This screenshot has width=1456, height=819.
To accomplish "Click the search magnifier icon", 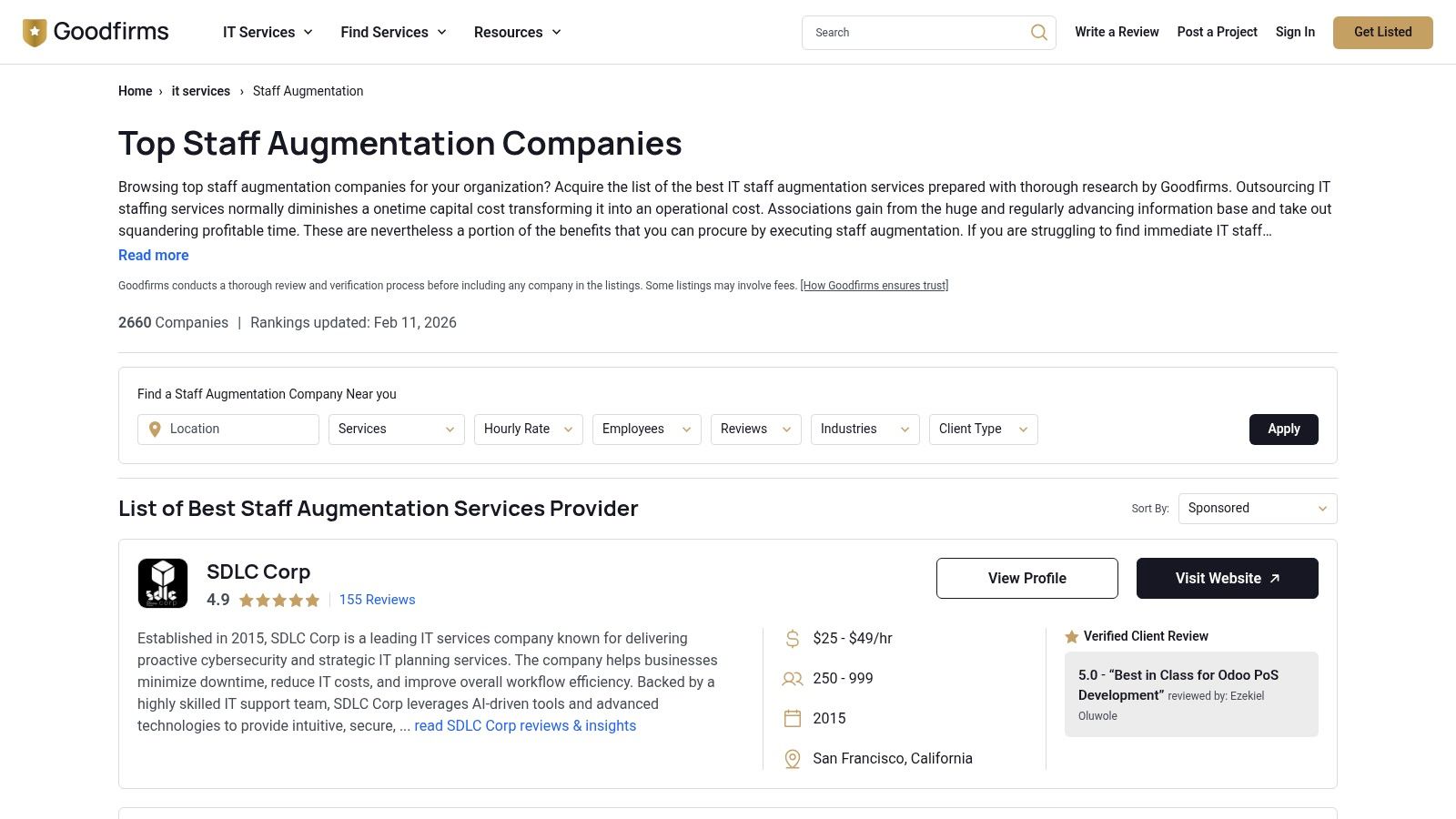I will click(x=1038, y=33).
